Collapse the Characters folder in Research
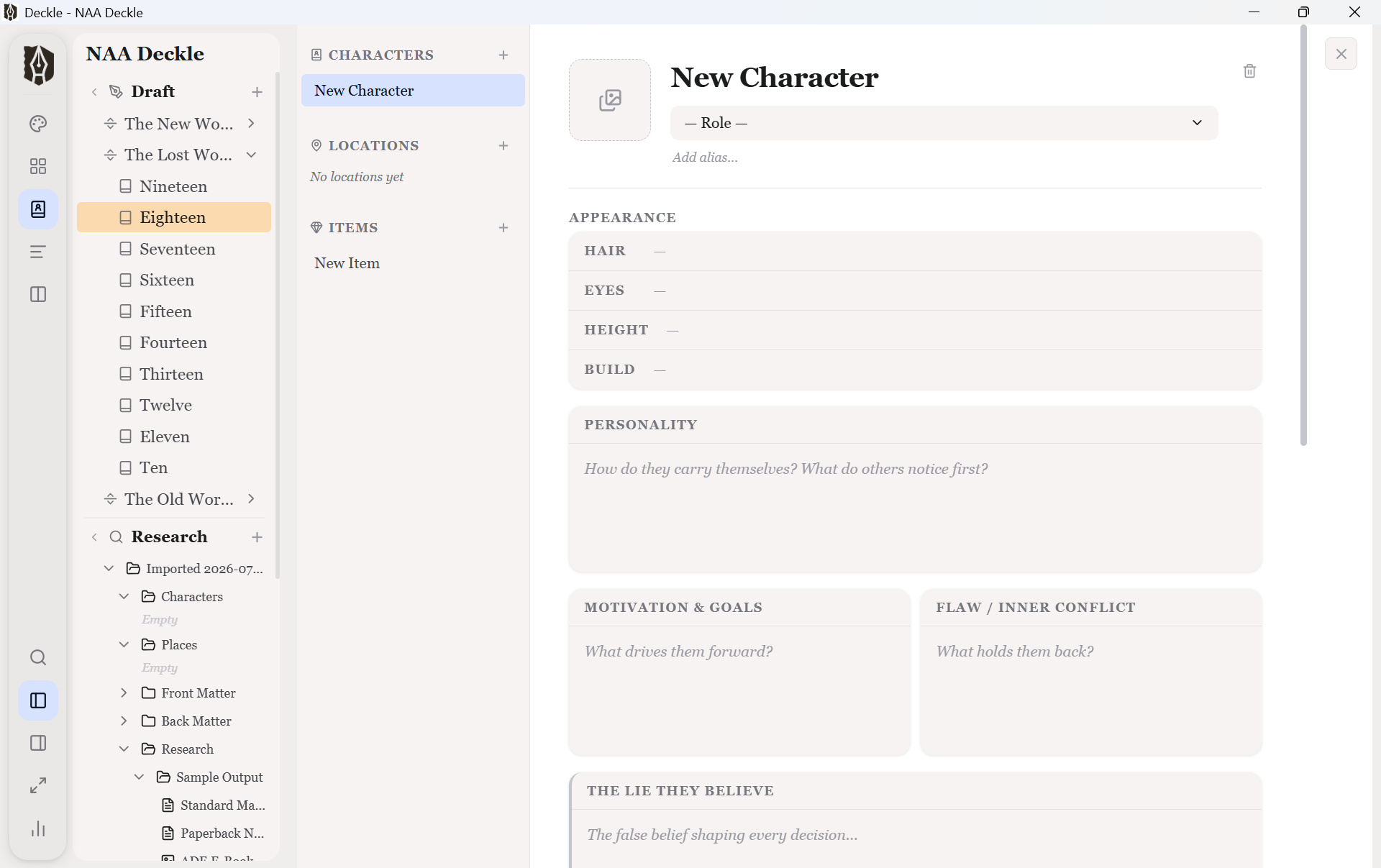Image resolution: width=1381 pixels, height=868 pixels. coord(124,596)
